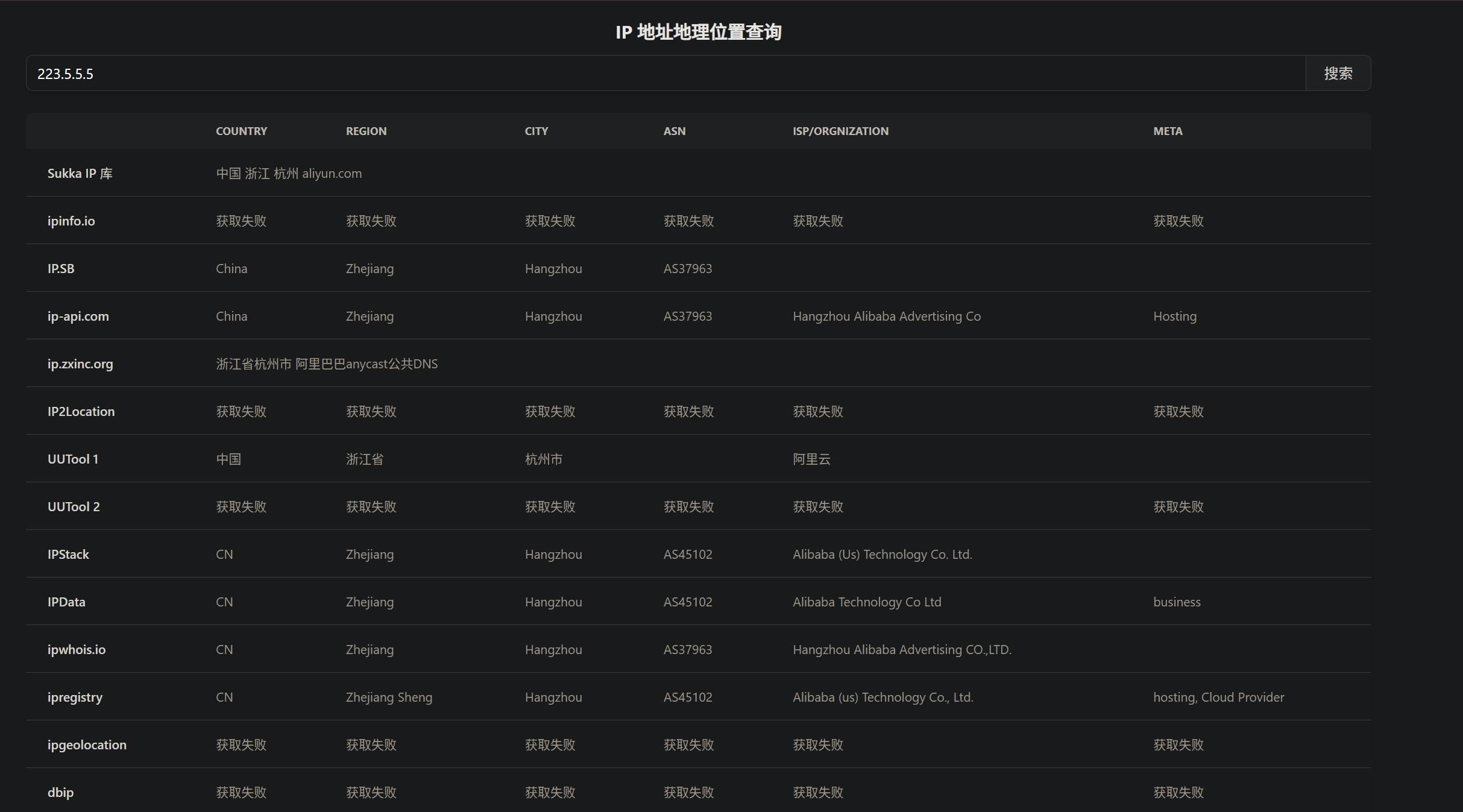Image resolution: width=1463 pixels, height=812 pixels.
Task: Click the ip.zxinc.org row label
Action: coord(80,364)
